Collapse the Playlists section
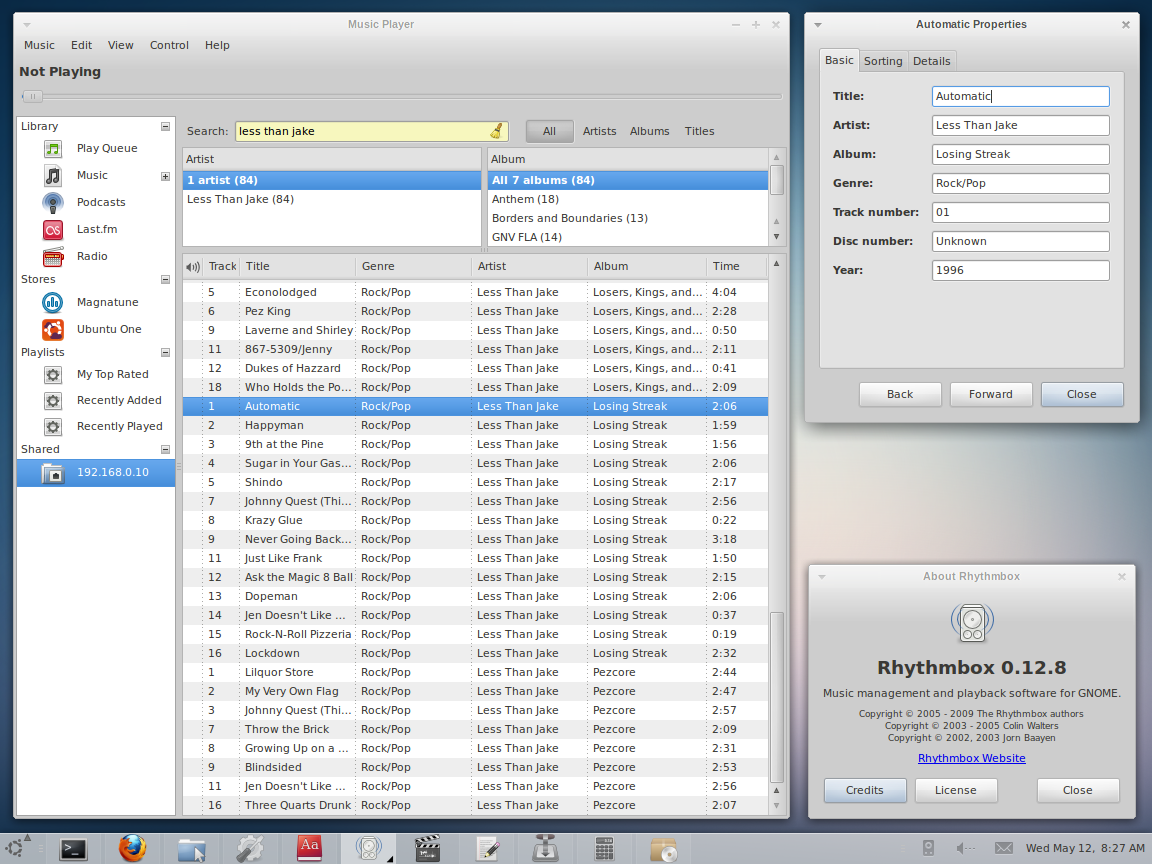This screenshot has height=864, width=1152. [x=165, y=353]
